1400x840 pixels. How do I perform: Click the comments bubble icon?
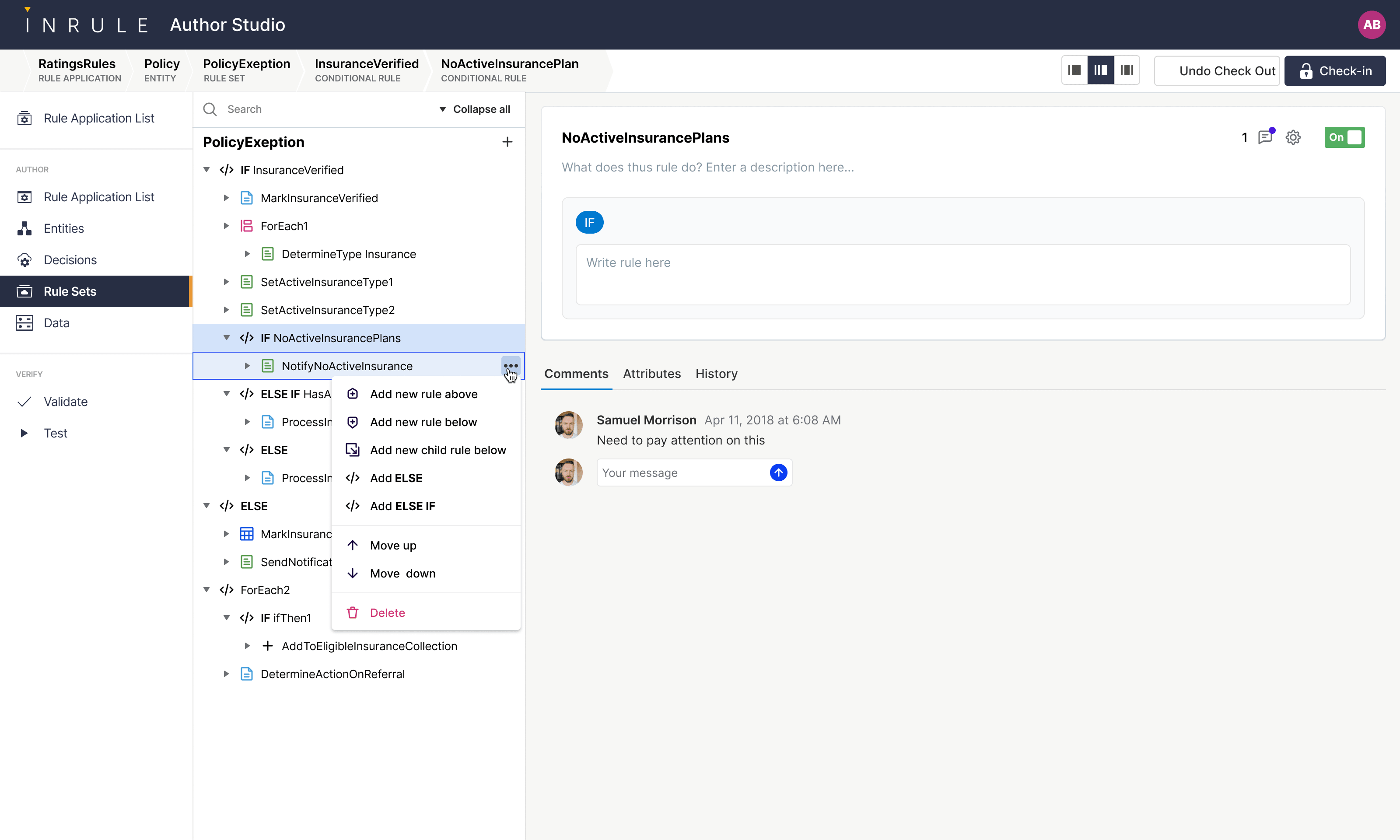point(1265,137)
